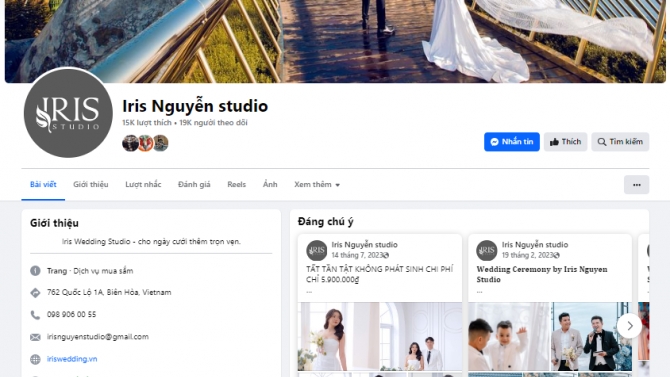Screen dimensions: 670x377
Task: Click the TẤT TẦN TẬT post caption
Action: [x=379, y=274]
